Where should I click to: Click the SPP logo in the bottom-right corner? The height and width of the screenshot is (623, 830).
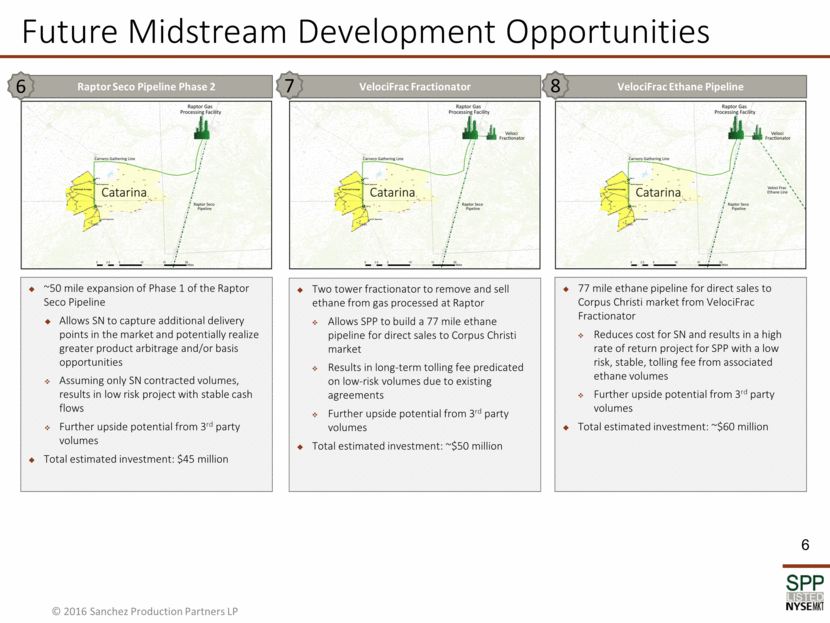[803, 583]
